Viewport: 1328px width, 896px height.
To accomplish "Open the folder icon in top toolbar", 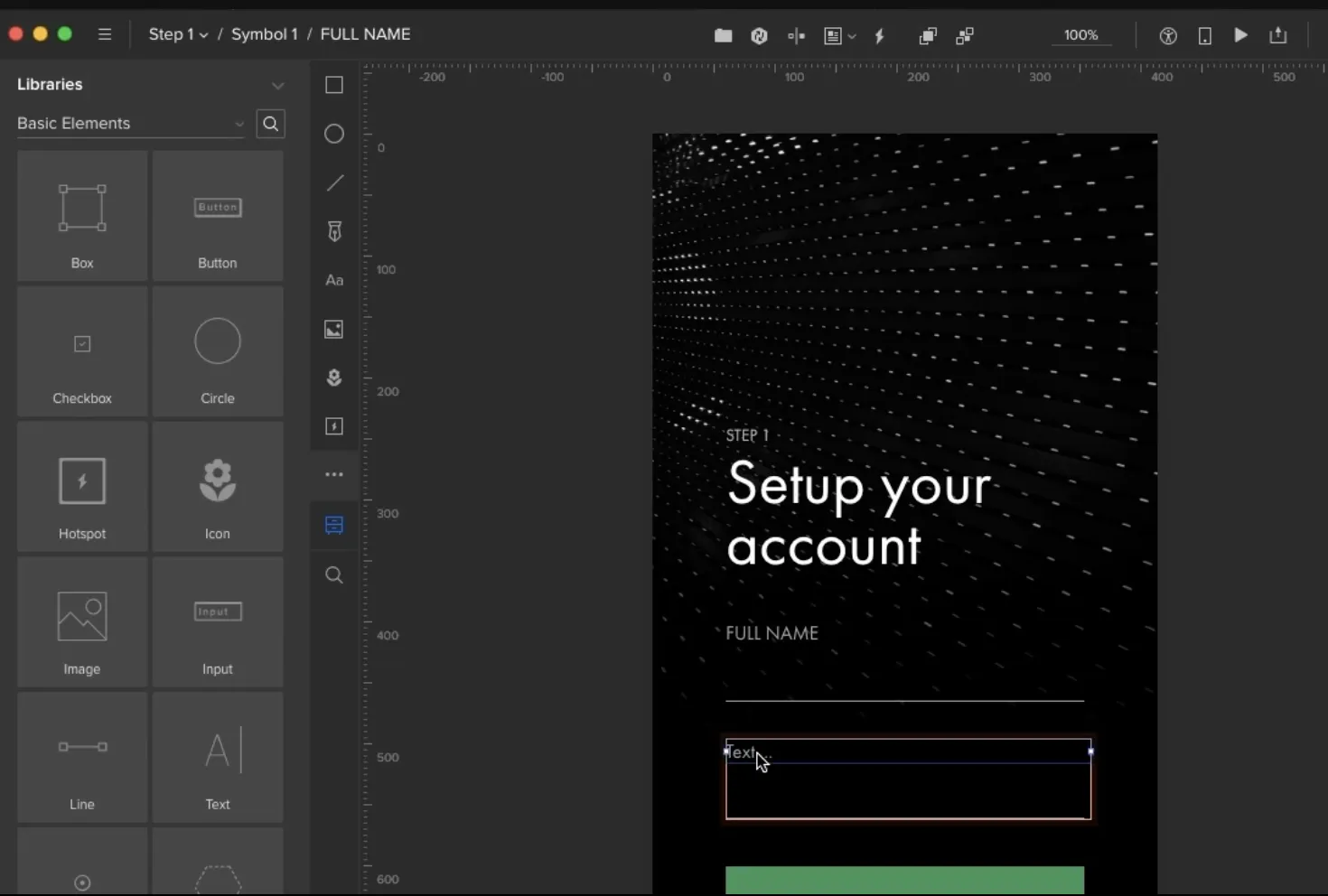I will [723, 35].
